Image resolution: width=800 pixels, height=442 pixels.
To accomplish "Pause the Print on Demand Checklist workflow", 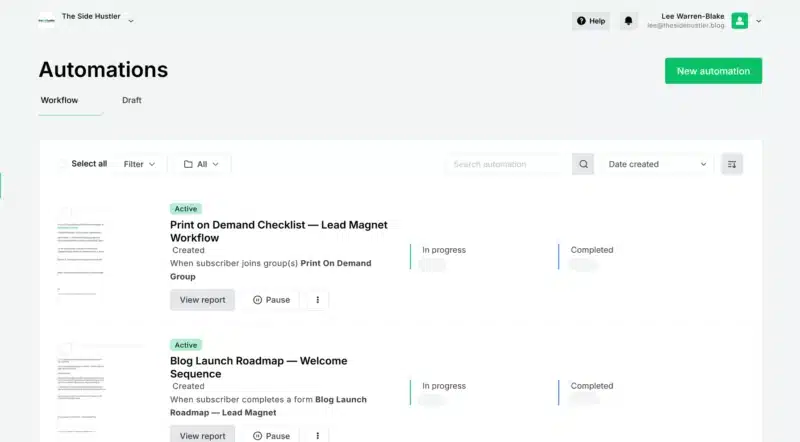I will click(x=271, y=300).
